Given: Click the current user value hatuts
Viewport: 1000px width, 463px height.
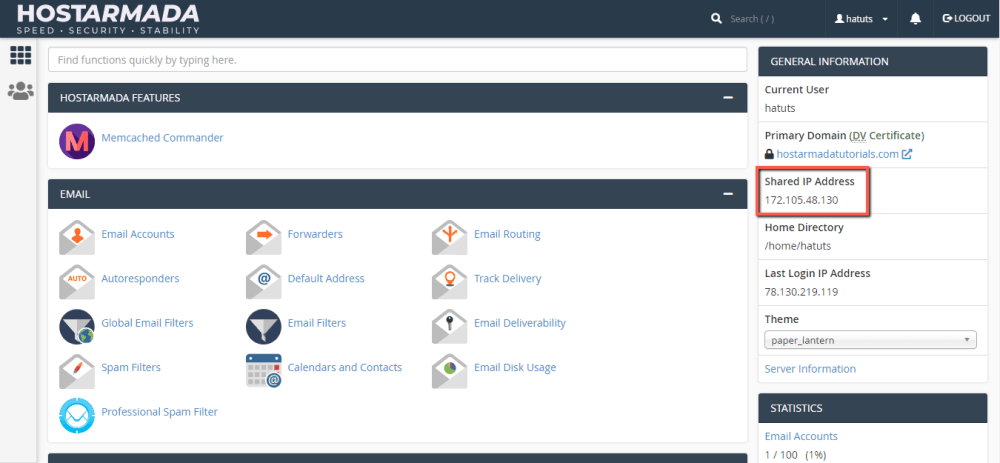Looking at the screenshot, I should click(x=780, y=108).
